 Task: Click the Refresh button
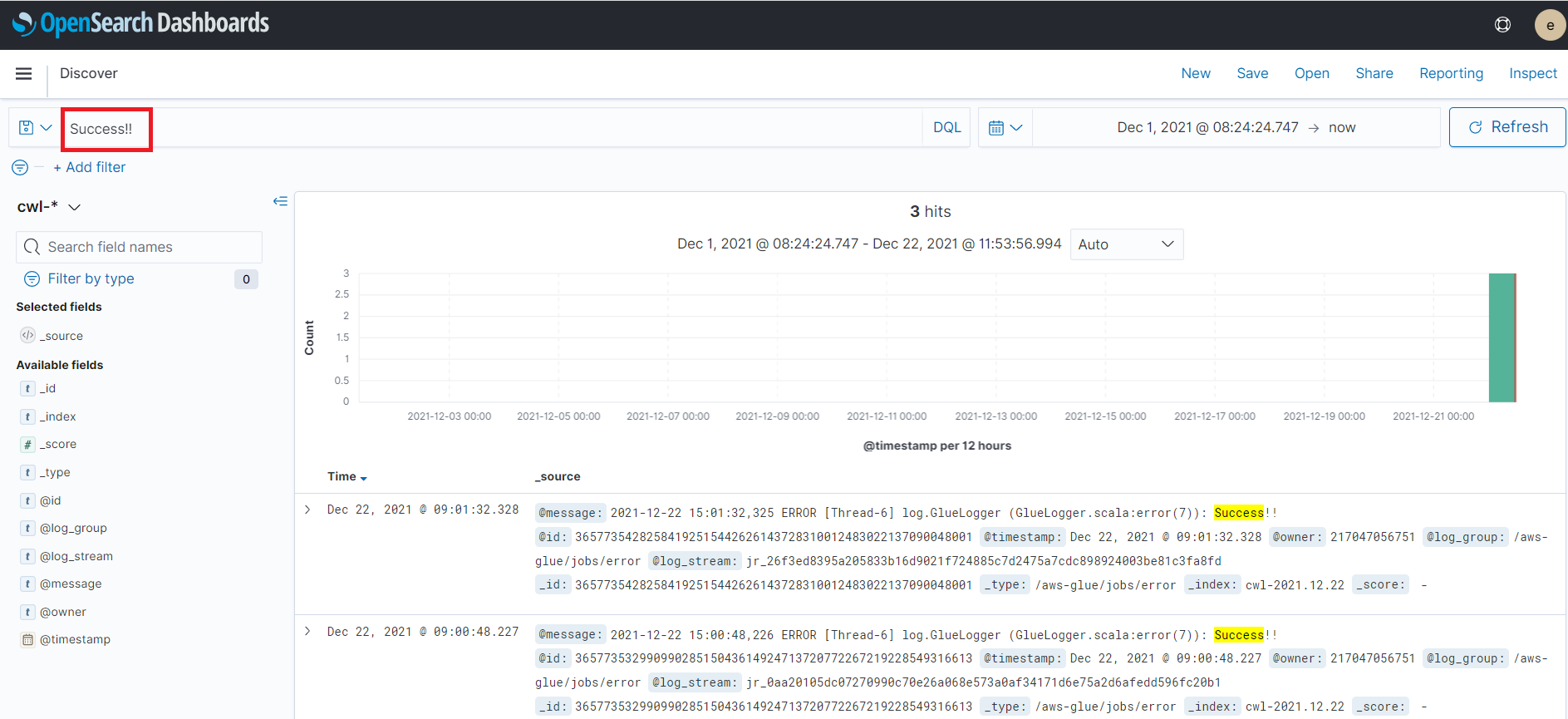point(1507,127)
